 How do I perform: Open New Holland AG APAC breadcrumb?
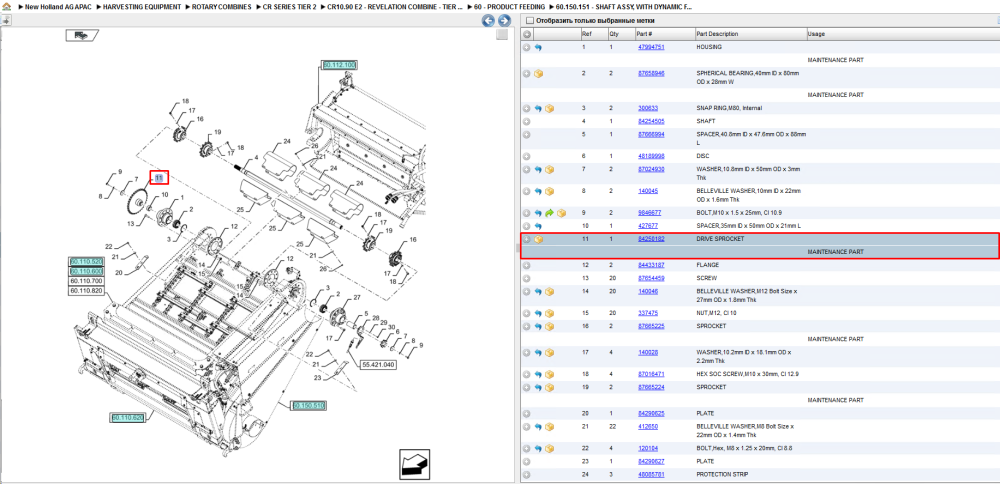[x=57, y=6]
